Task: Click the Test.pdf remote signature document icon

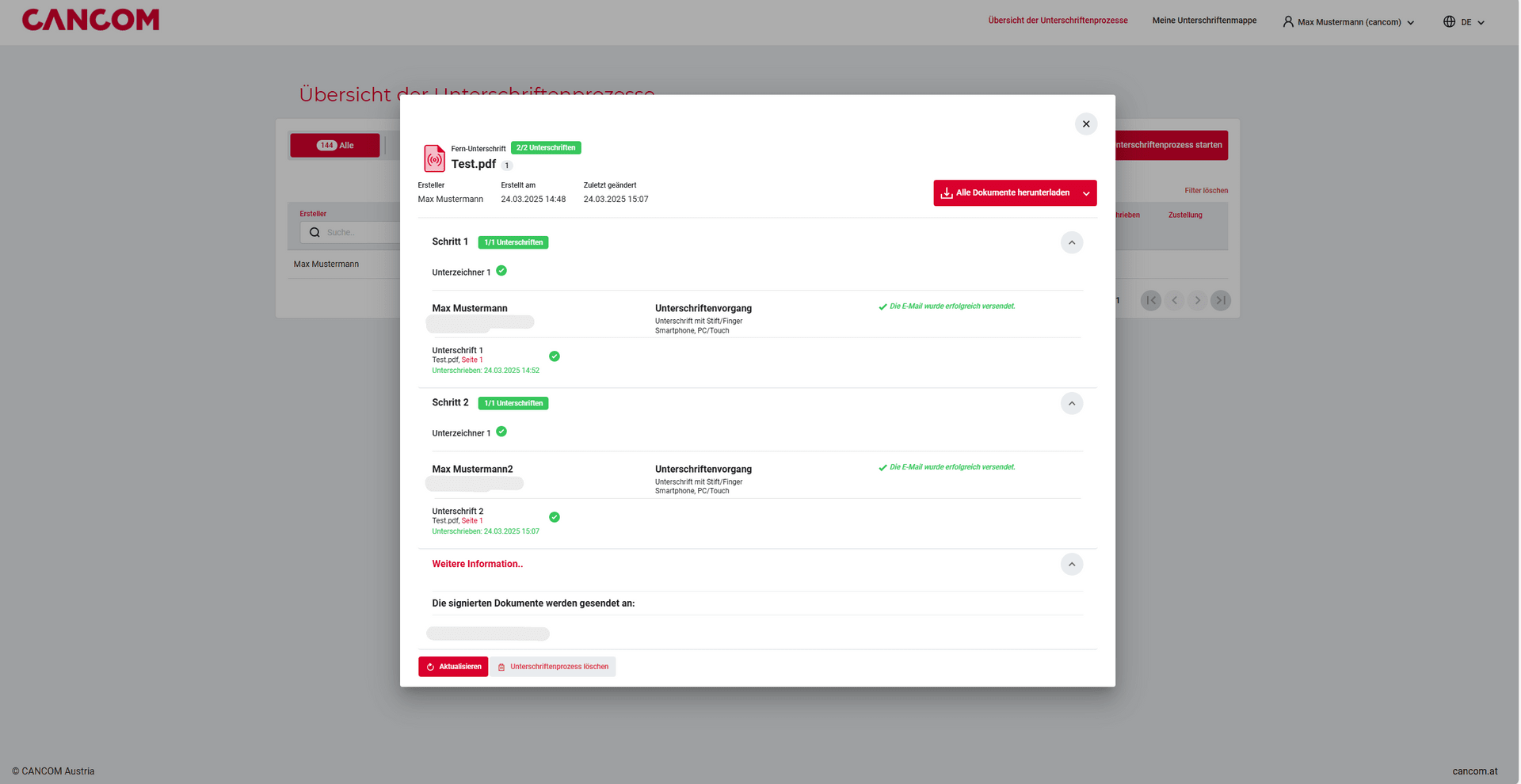Action: (x=434, y=158)
